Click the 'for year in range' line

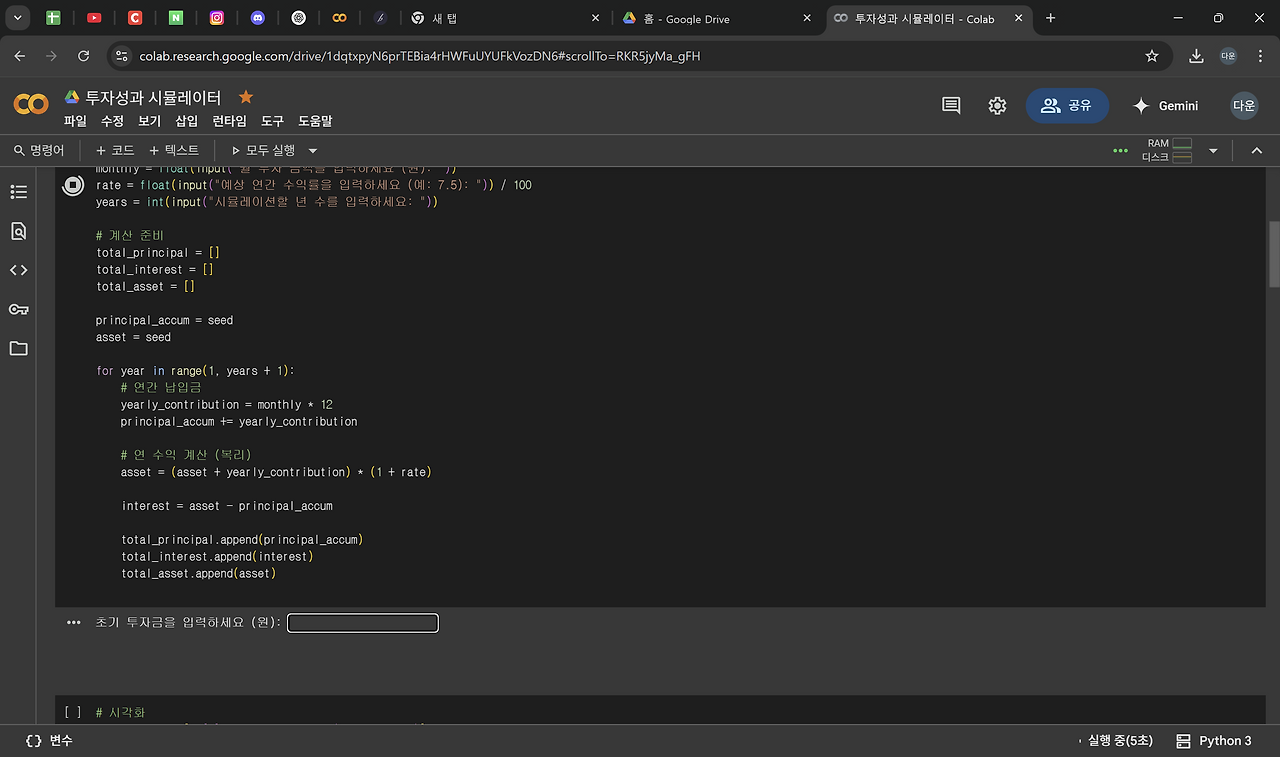195,371
